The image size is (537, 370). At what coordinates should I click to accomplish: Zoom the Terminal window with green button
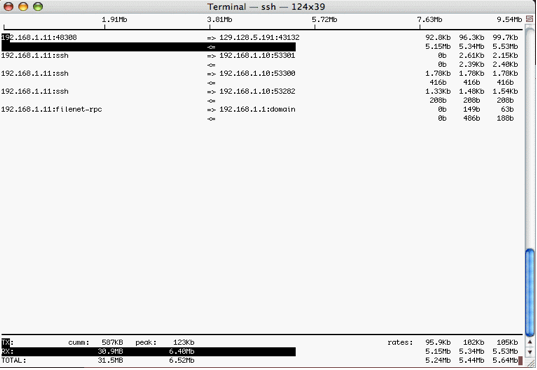[38, 7]
